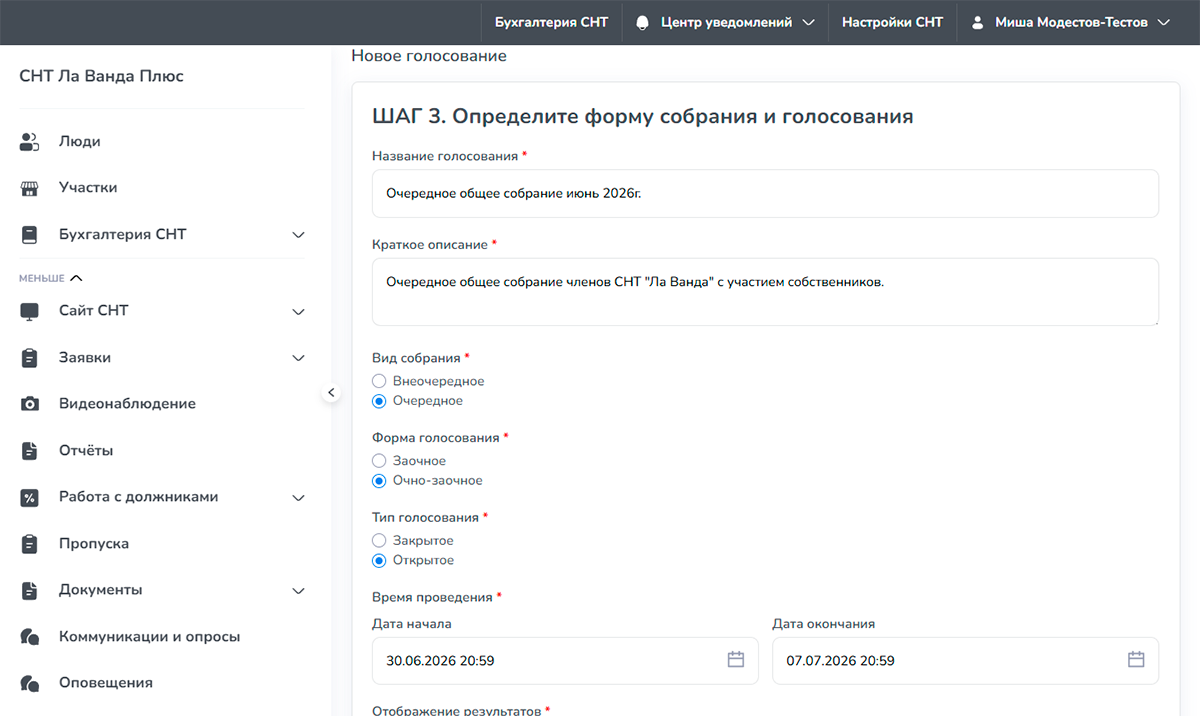Open Оповещения menu item
This screenshot has width=1200, height=716.
click(x=106, y=683)
